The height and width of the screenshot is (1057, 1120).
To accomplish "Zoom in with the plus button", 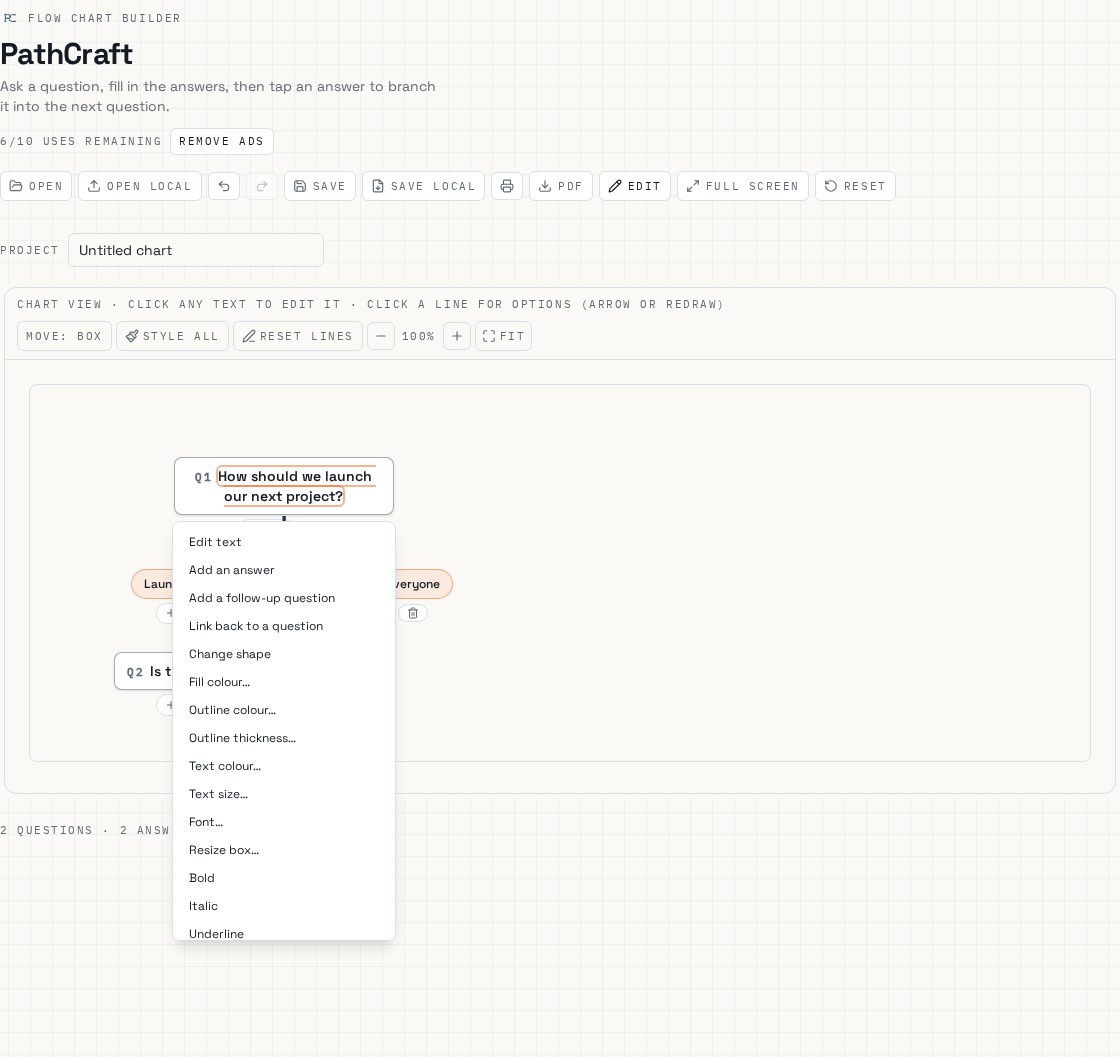I will coord(456,336).
